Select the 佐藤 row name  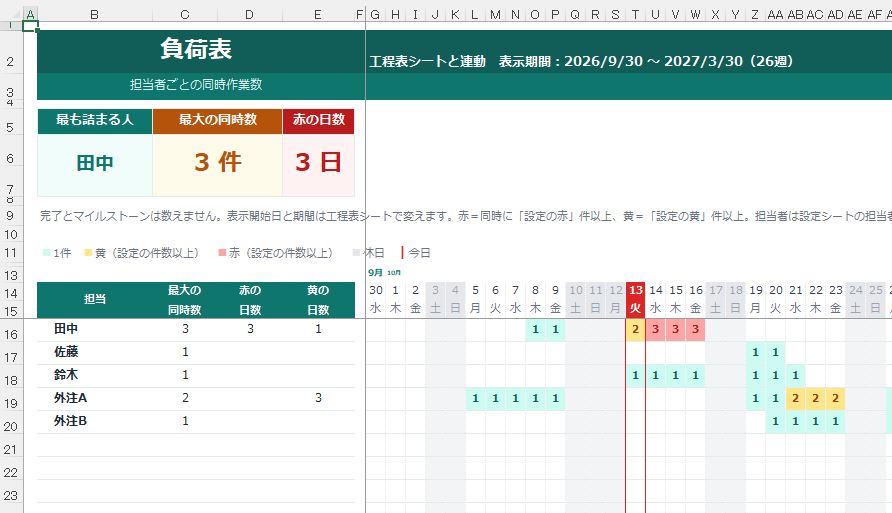66,352
